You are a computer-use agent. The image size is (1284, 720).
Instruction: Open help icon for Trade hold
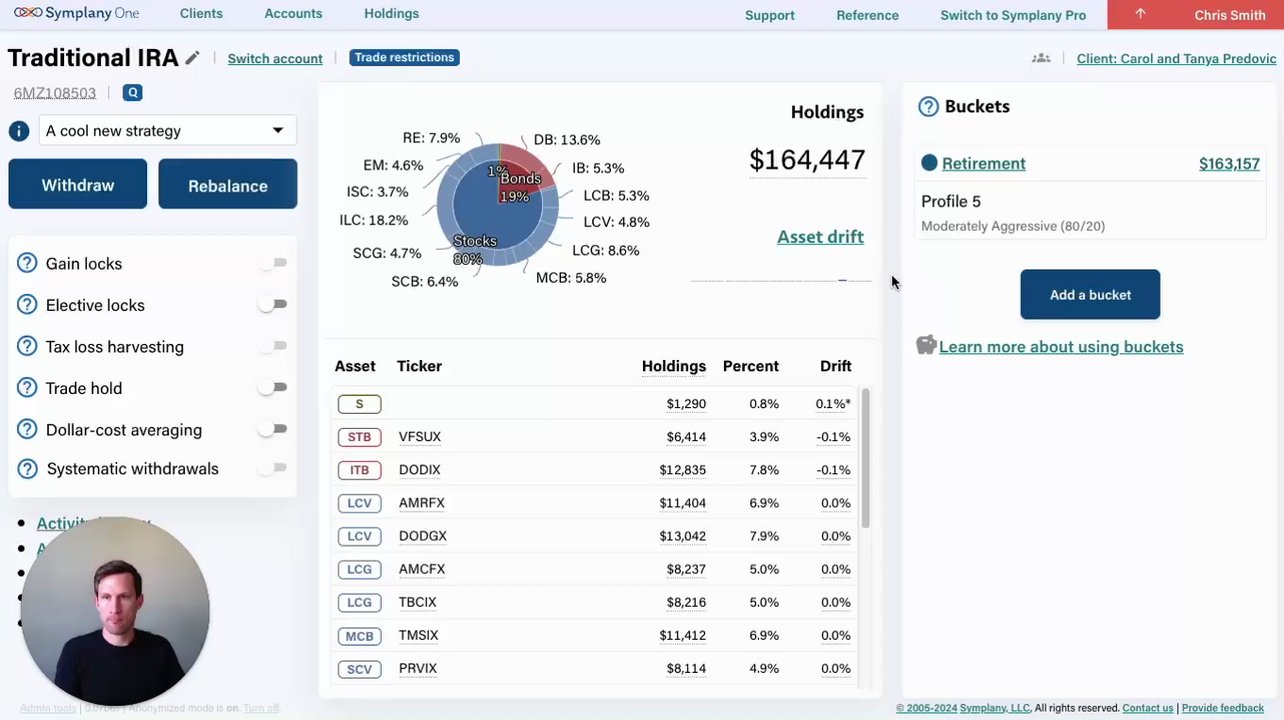[x=28, y=388]
